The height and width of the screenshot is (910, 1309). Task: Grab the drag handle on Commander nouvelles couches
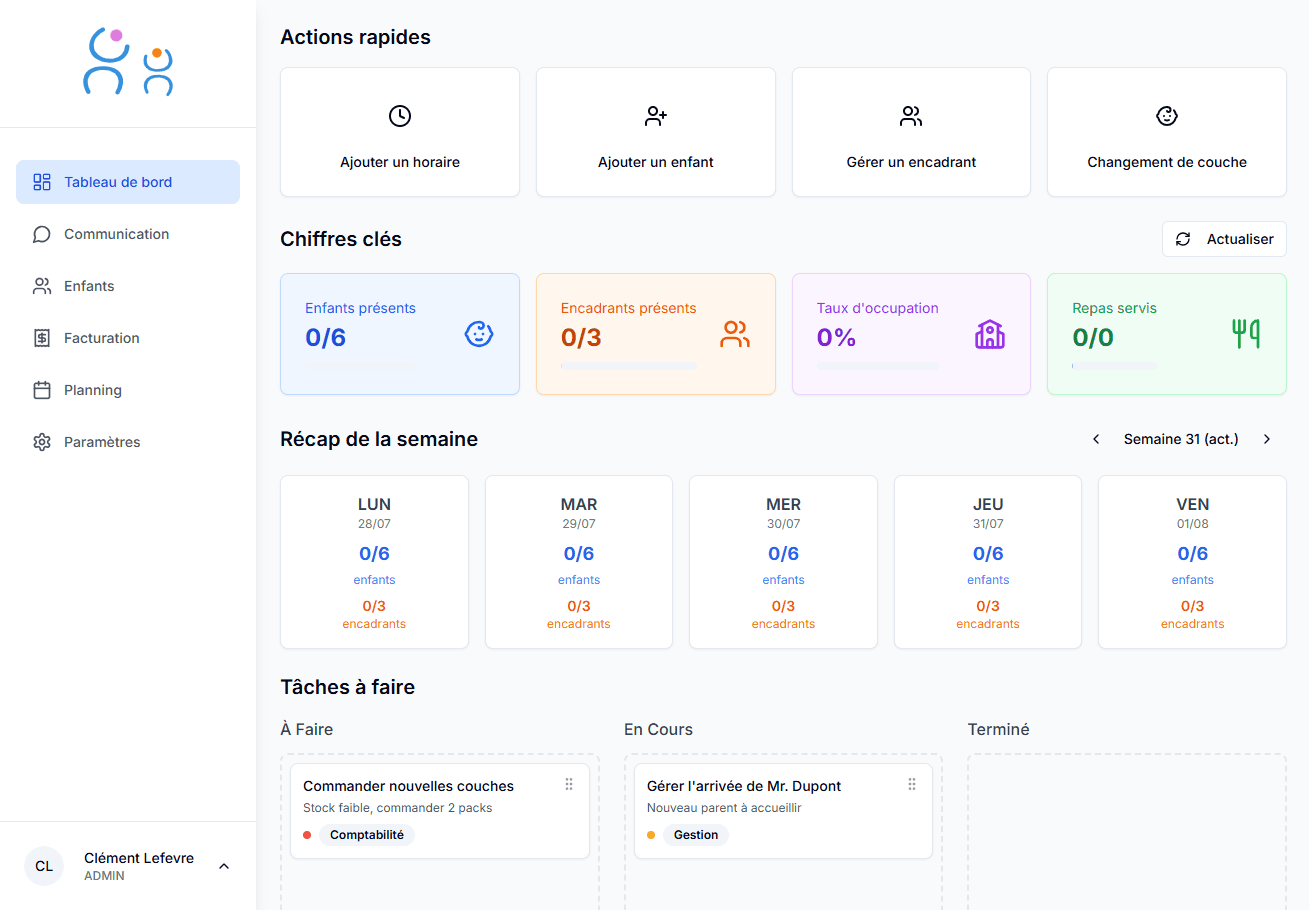pos(569,785)
